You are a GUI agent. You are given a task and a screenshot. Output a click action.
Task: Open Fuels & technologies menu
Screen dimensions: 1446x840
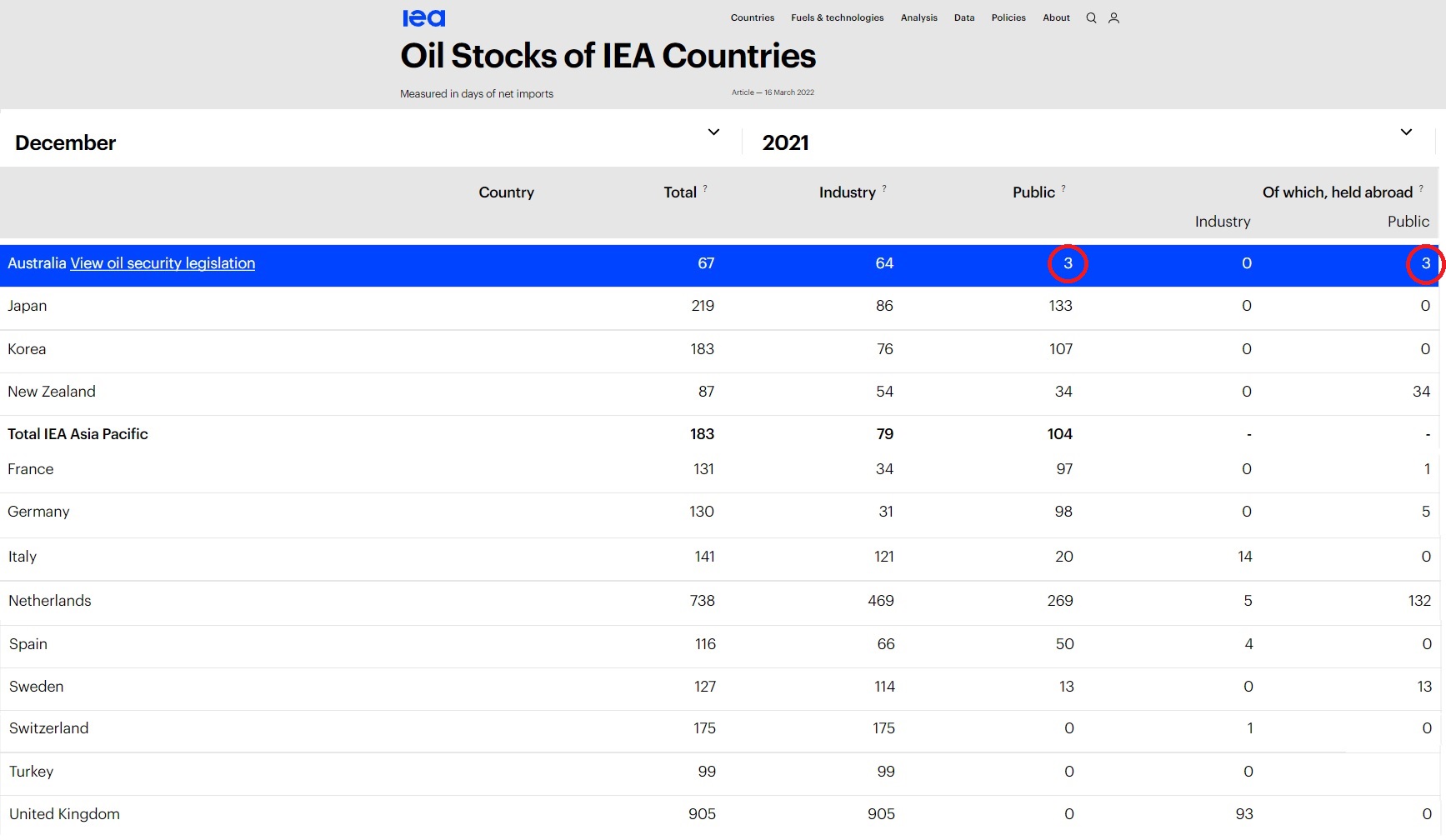pyautogui.click(x=837, y=17)
